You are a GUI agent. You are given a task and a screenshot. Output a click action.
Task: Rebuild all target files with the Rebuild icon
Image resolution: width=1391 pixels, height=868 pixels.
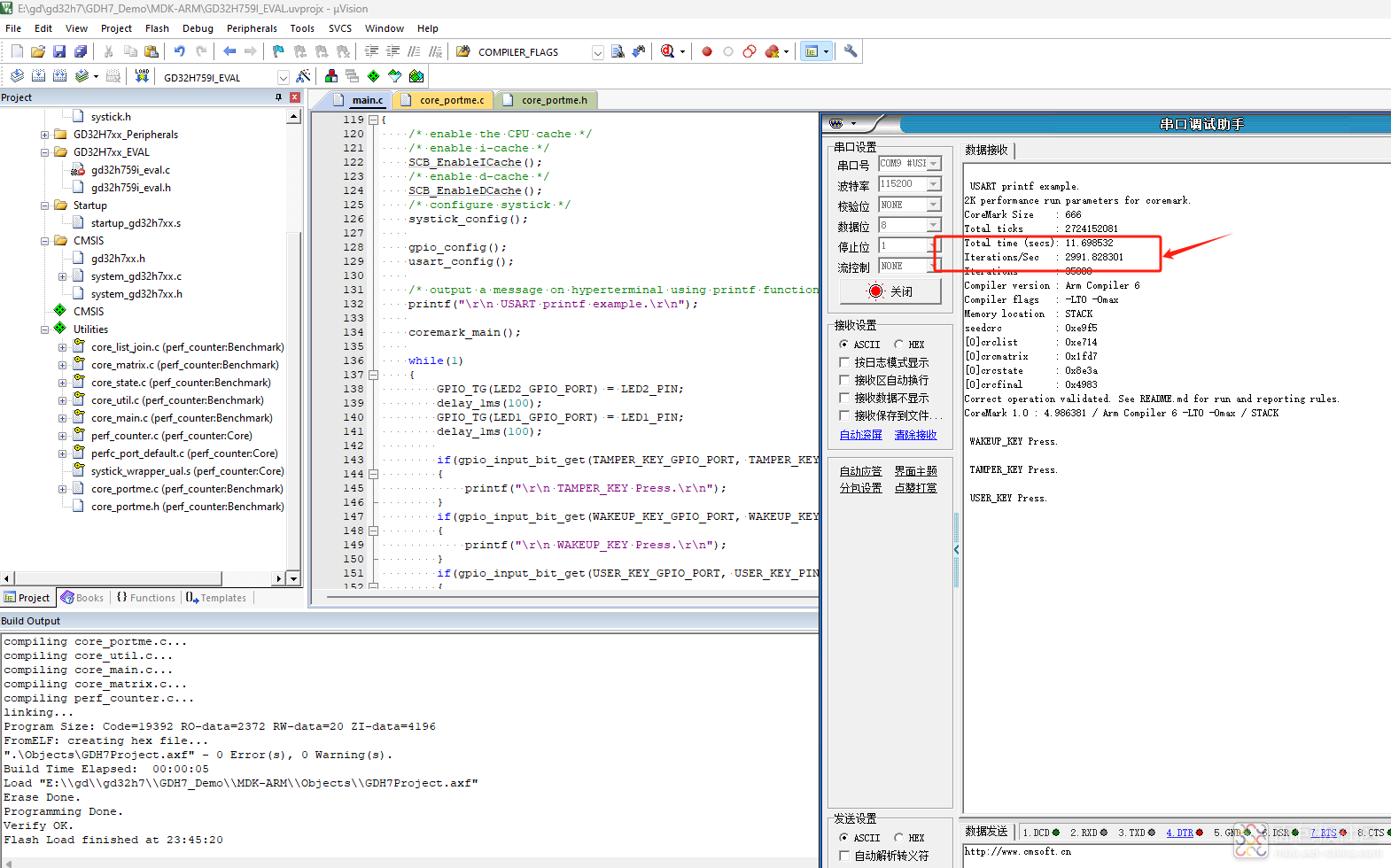(59, 76)
